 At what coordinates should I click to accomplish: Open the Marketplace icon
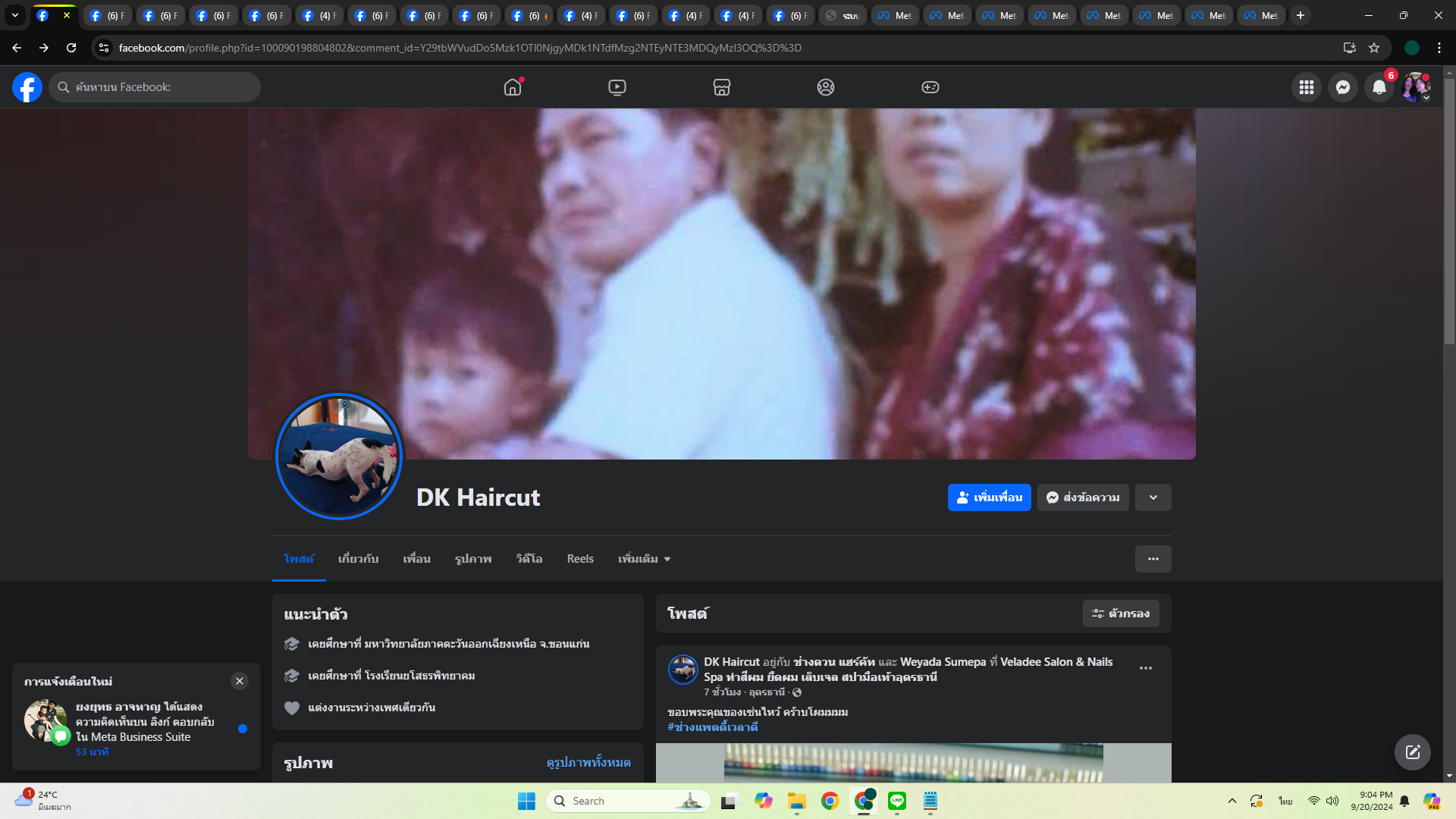(x=721, y=87)
